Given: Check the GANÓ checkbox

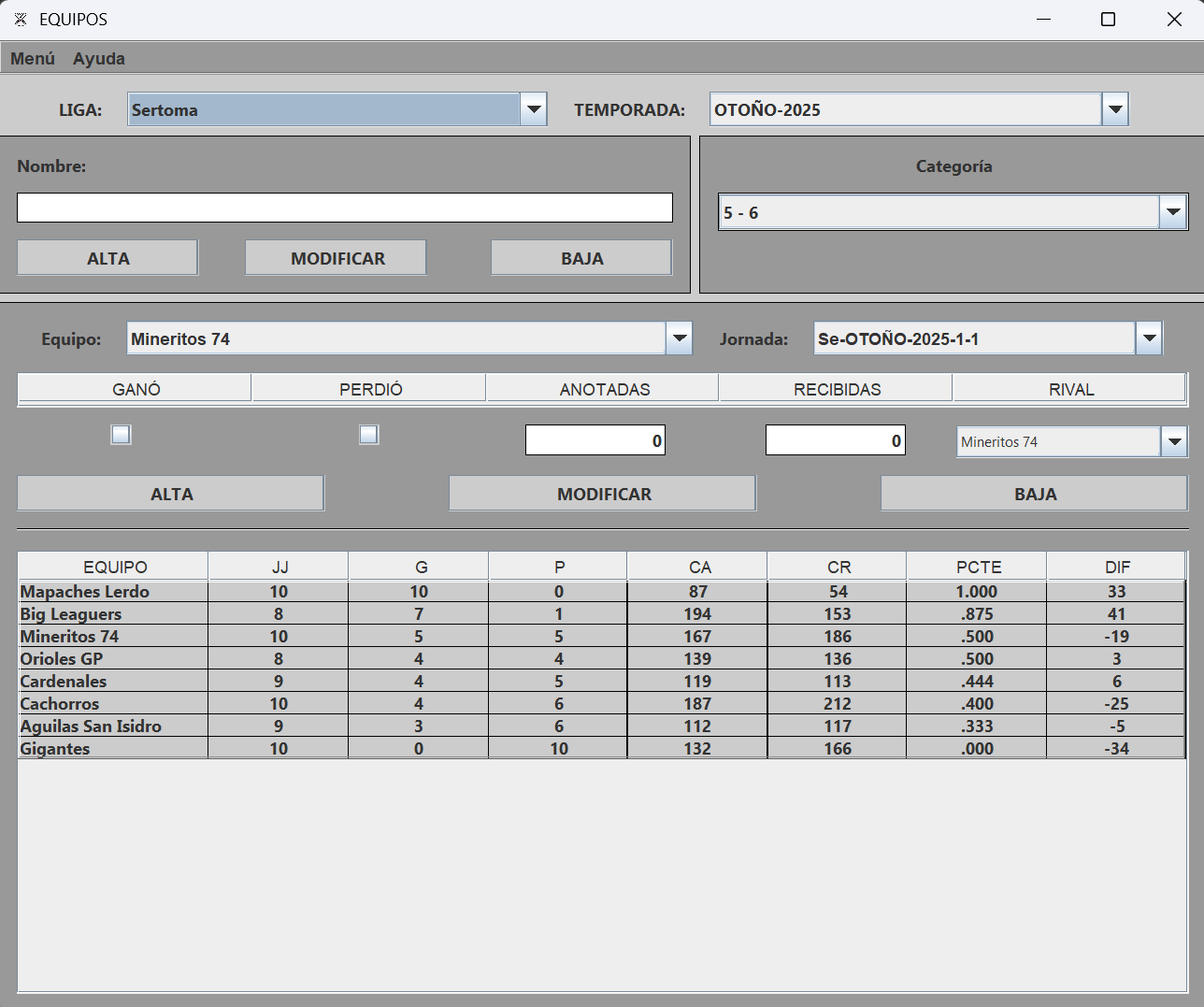Looking at the screenshot, I should click(121, 435).
